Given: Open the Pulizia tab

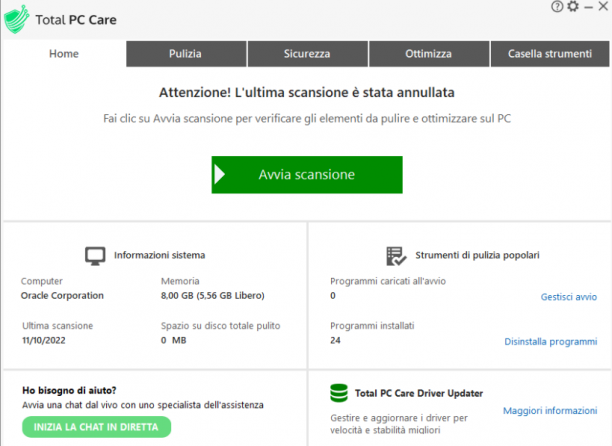Looking at the screenshot, I should pos(186,54).
